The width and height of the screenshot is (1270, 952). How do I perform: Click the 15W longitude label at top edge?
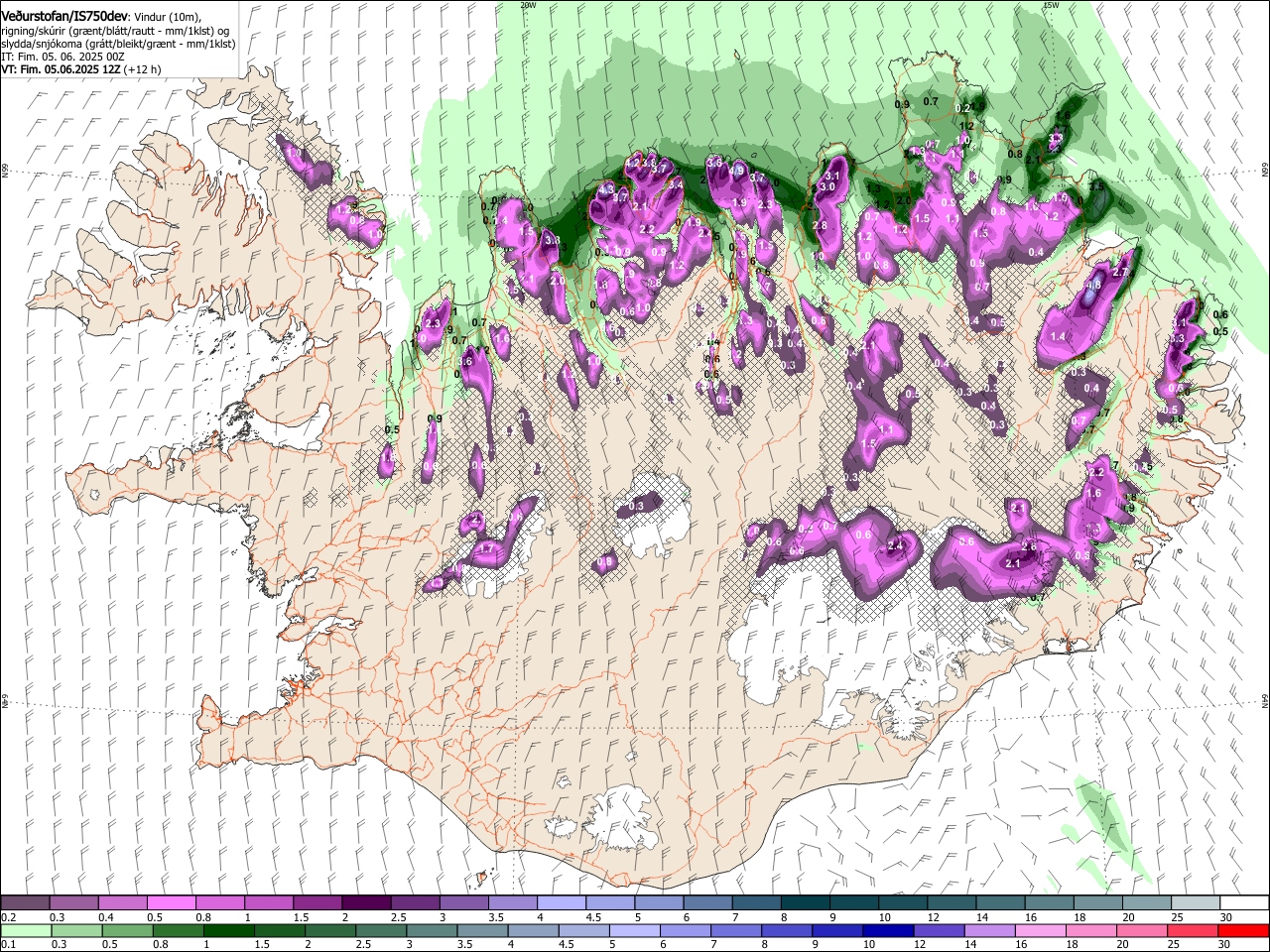click(x=1051, y=4)
